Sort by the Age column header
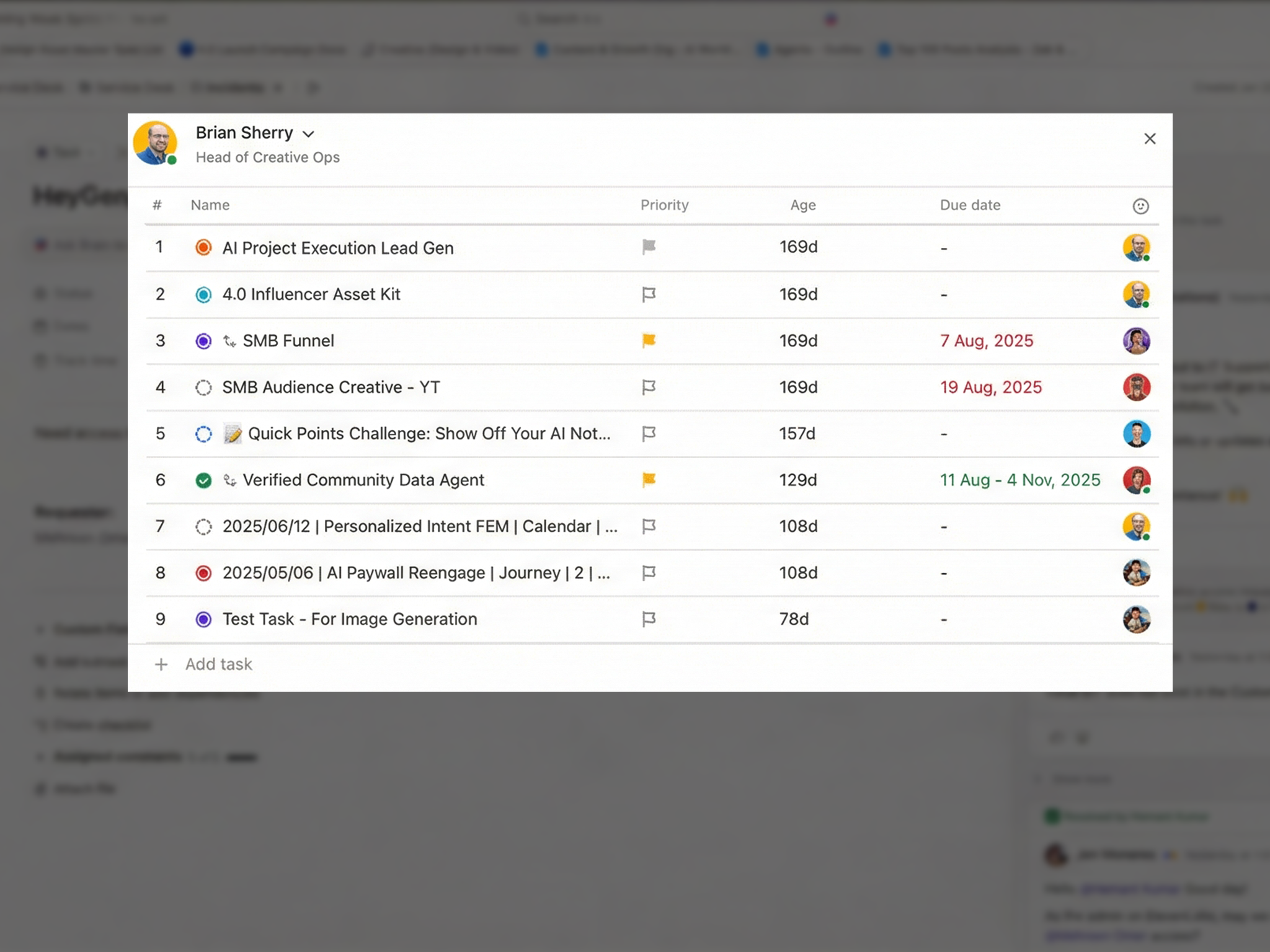This screenshot has width=1270, height=952. pos(802,205)
